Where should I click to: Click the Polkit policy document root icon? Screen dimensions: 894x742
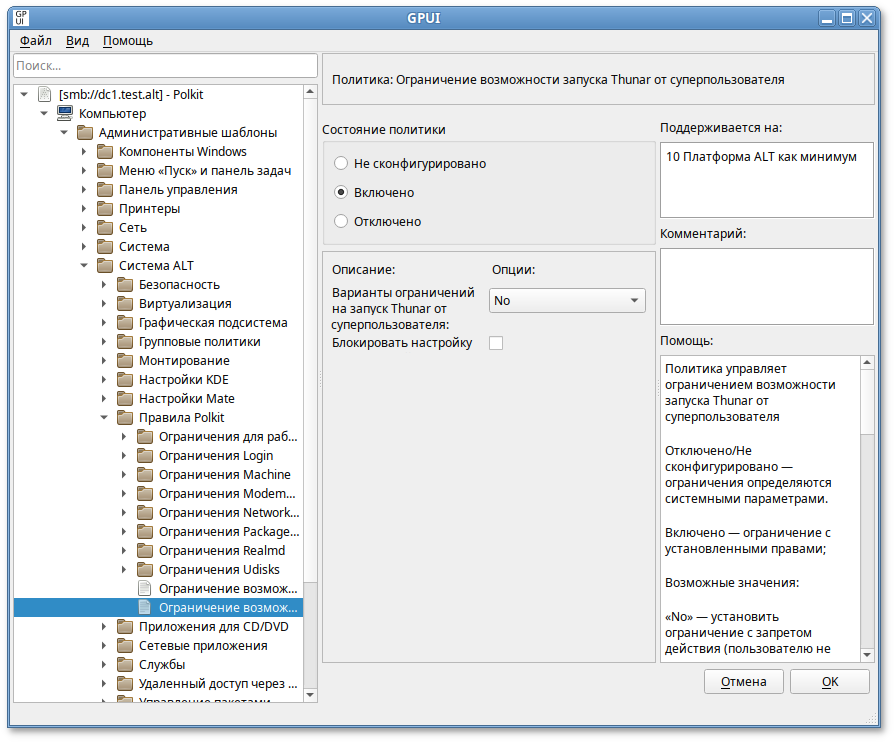tap(44, 95)
